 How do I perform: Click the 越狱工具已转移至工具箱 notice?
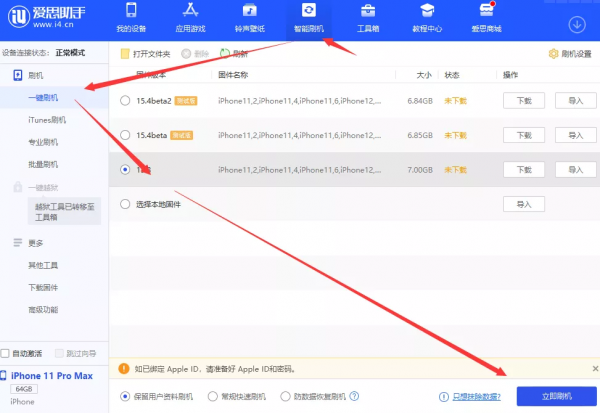pyautogui.click(x=64, y=211)
